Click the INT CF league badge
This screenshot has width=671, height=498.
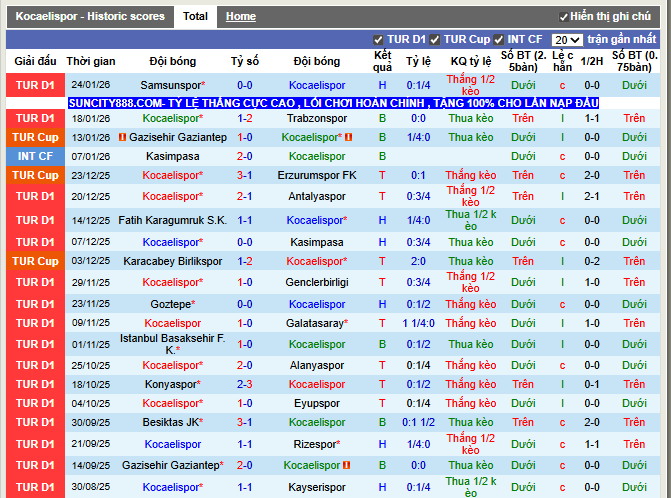pyautogui.click(x=35, y=157)
